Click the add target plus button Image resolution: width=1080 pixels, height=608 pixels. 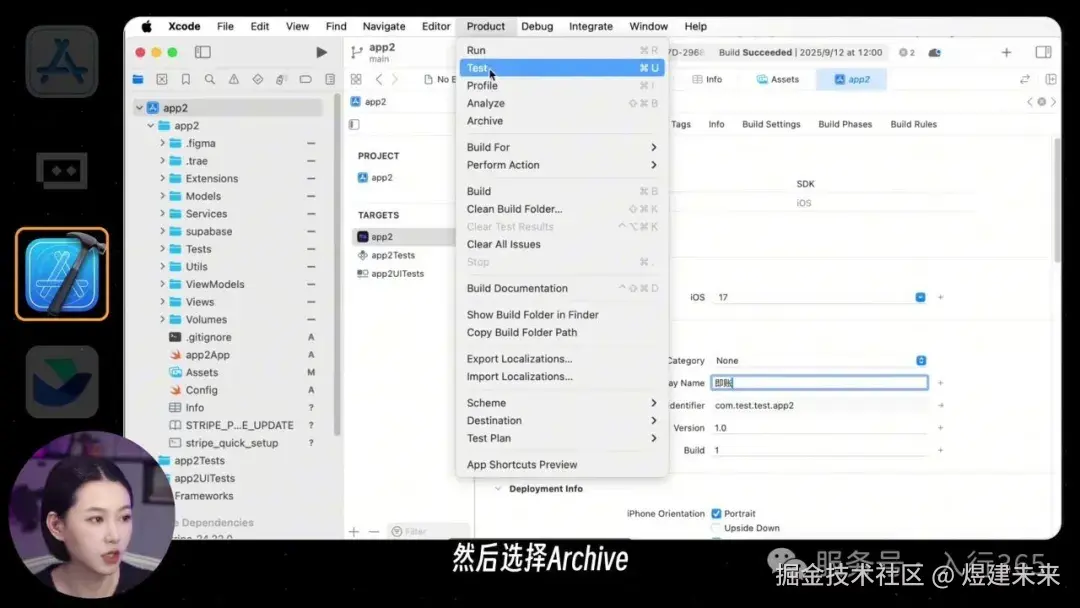pyautogui.click(x=354, y=532)
